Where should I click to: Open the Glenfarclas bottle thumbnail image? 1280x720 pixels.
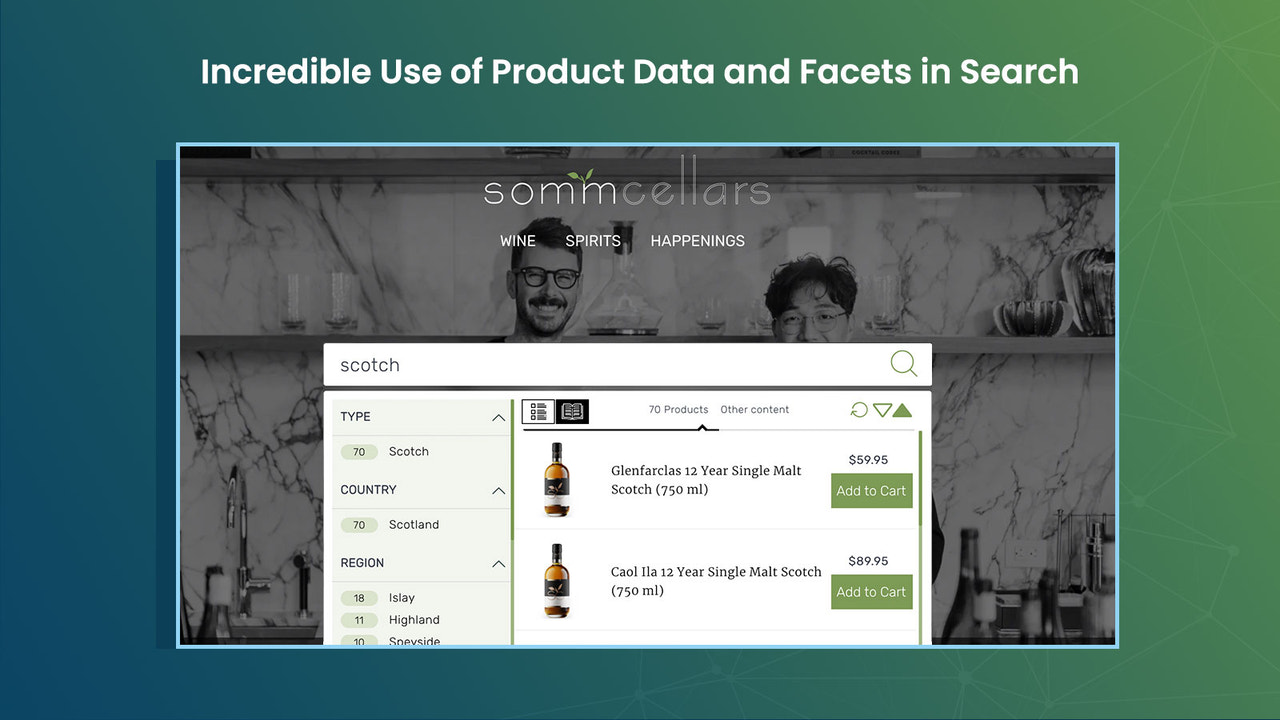click(556, 480)
